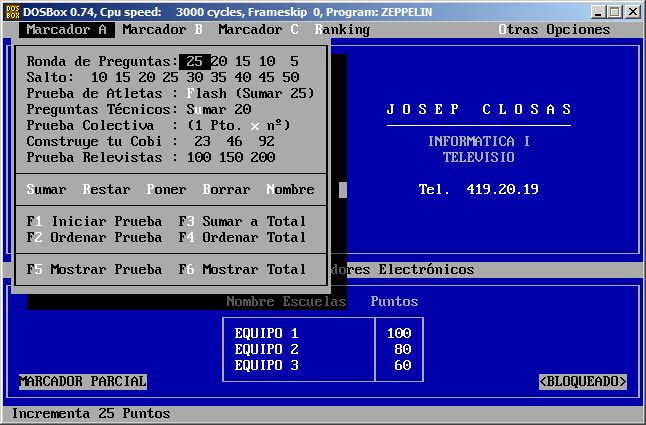
Task: Click the DOSBox icon in title bar
Action: [12, 11]
